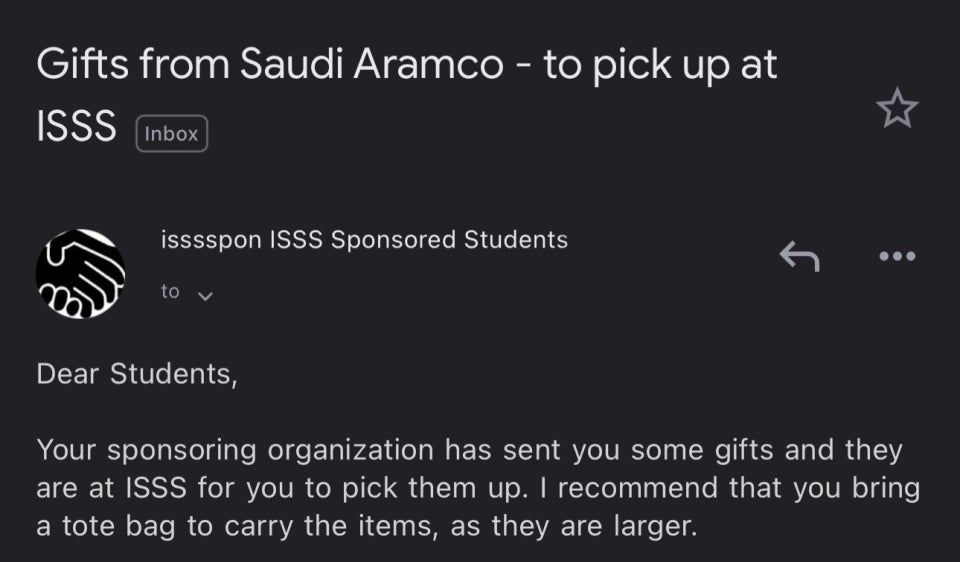Click the 'tote bag' sentence in body

[x=367, y=526]
